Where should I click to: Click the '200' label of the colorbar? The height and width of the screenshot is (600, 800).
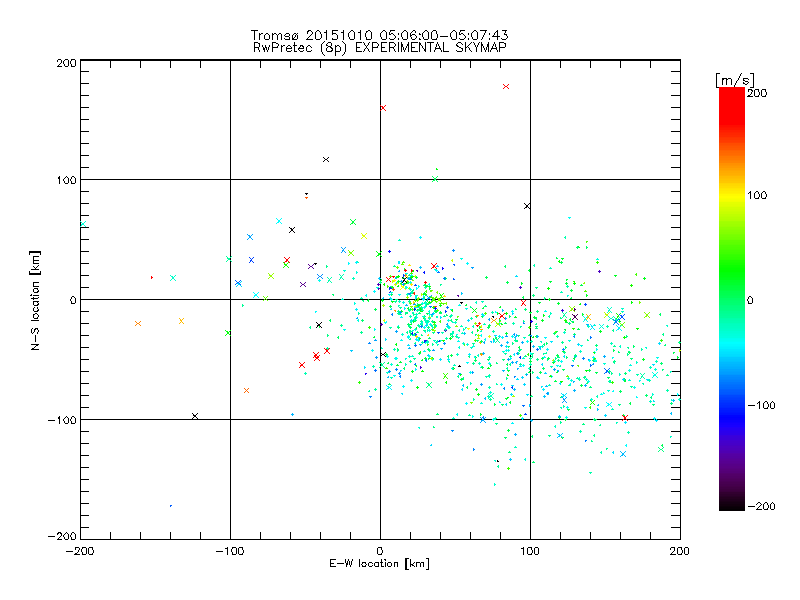click(x=757, y=93)
